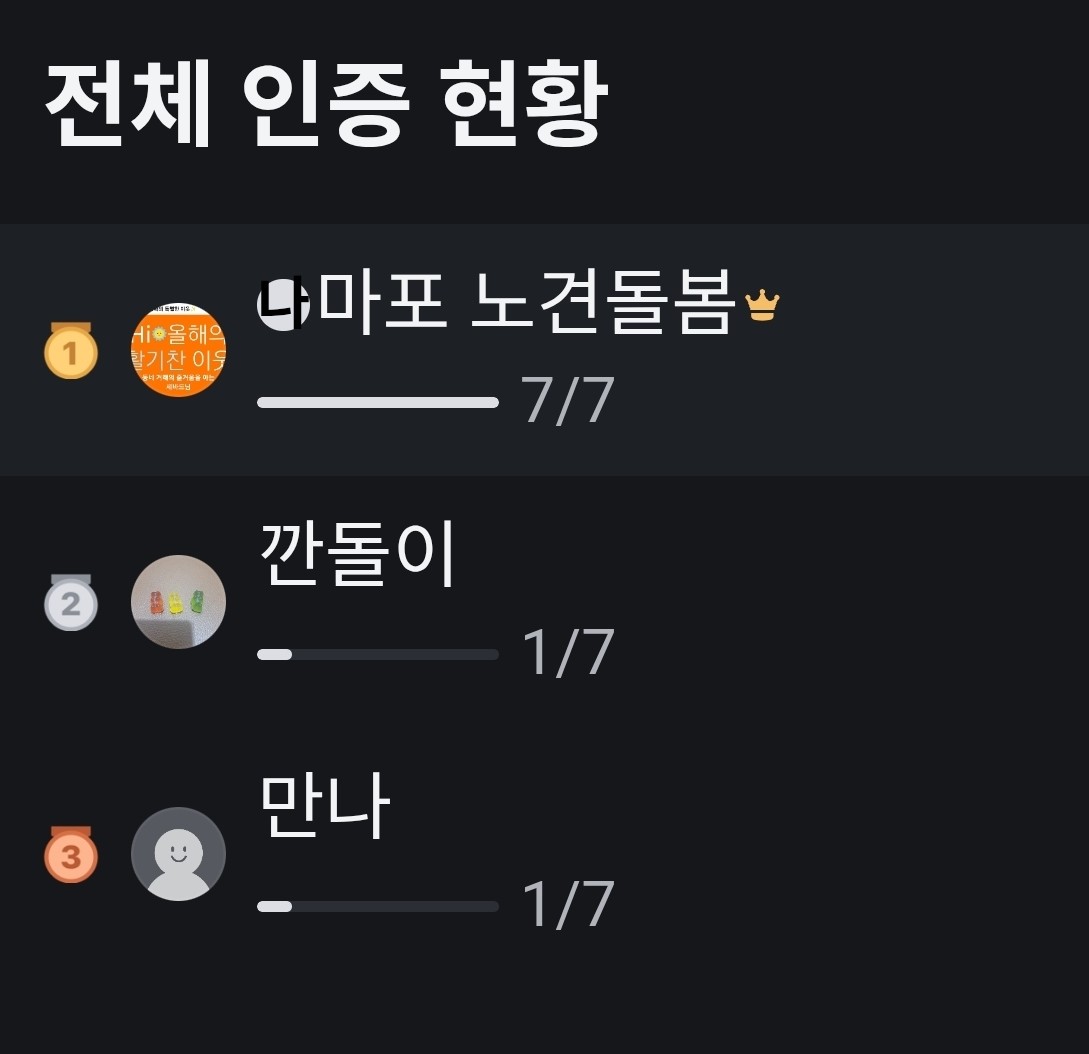Screen dimensions: 1089x1054
Task: Click the 전체 인증 현황 heading
Action: pos(326,104)
